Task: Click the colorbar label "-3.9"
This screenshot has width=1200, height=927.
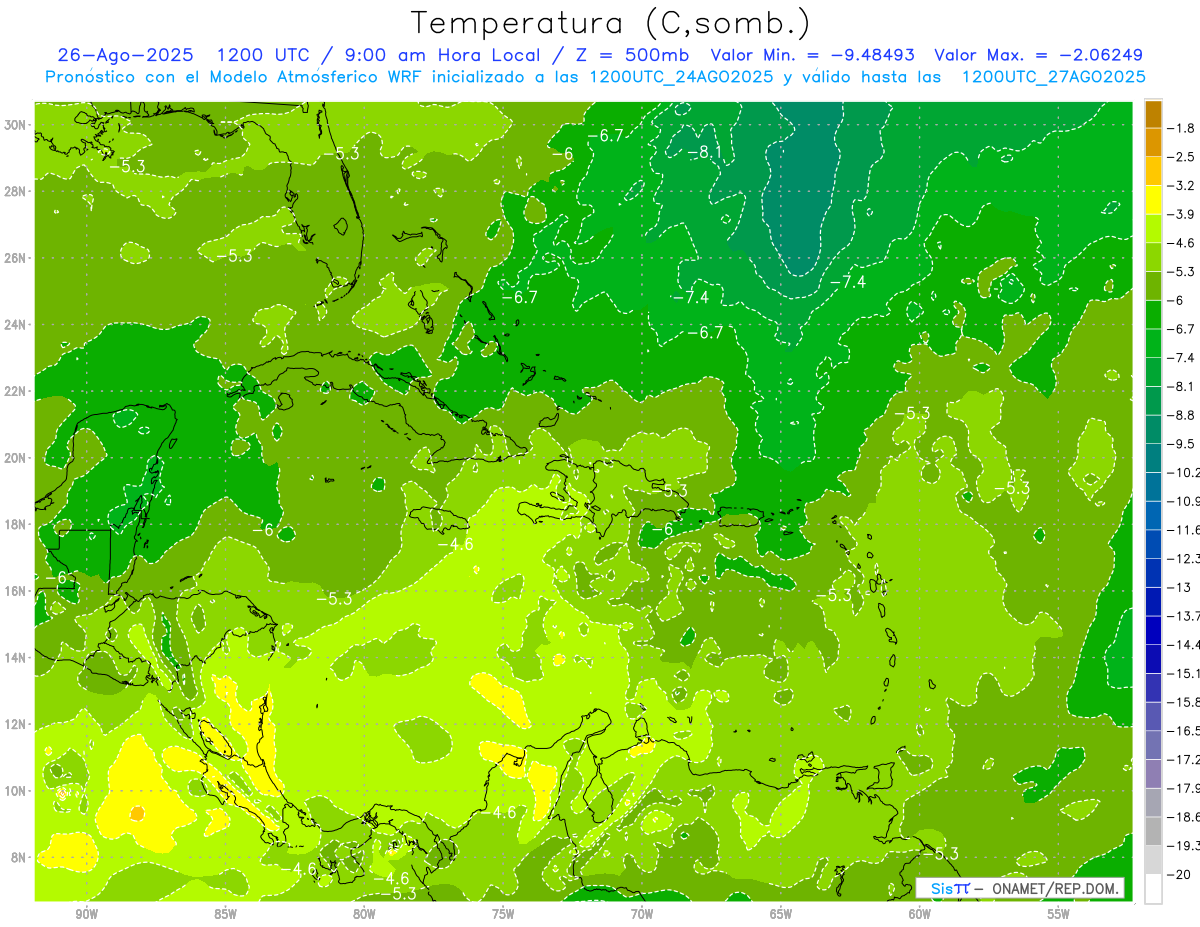Action: click(x=1181, y=214)
